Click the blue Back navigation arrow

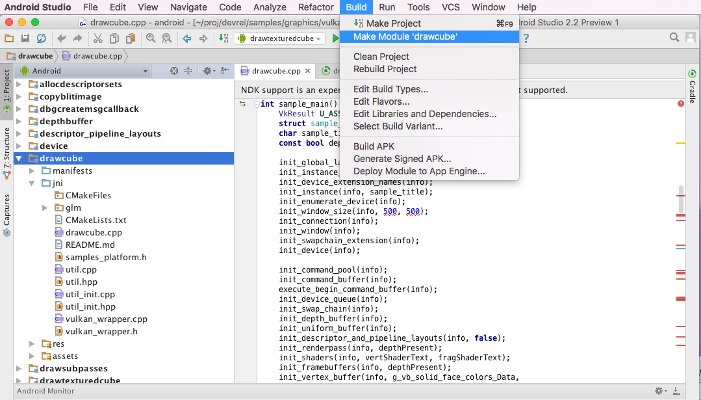[x=187, y=38]
